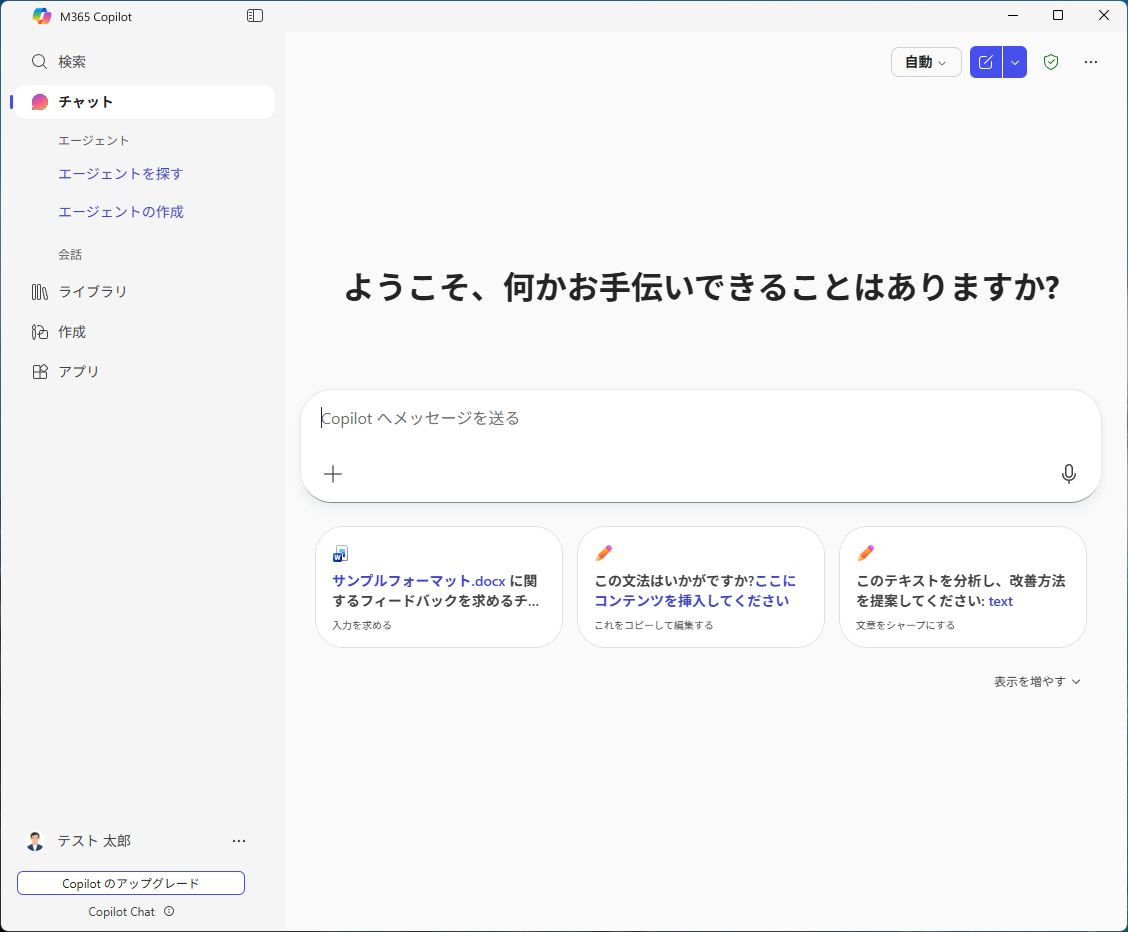
Task: Attach content using the plus icon
Action: pos(332,473)
